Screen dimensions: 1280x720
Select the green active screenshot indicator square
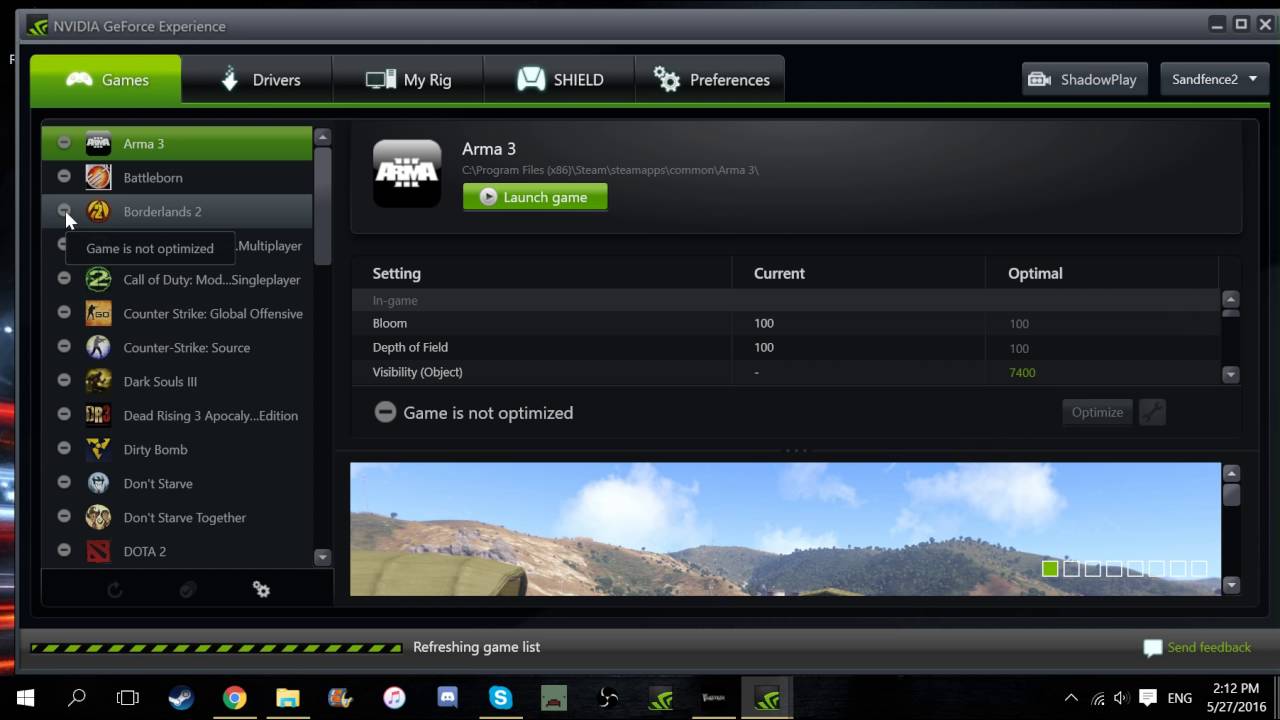(1050, 568)
